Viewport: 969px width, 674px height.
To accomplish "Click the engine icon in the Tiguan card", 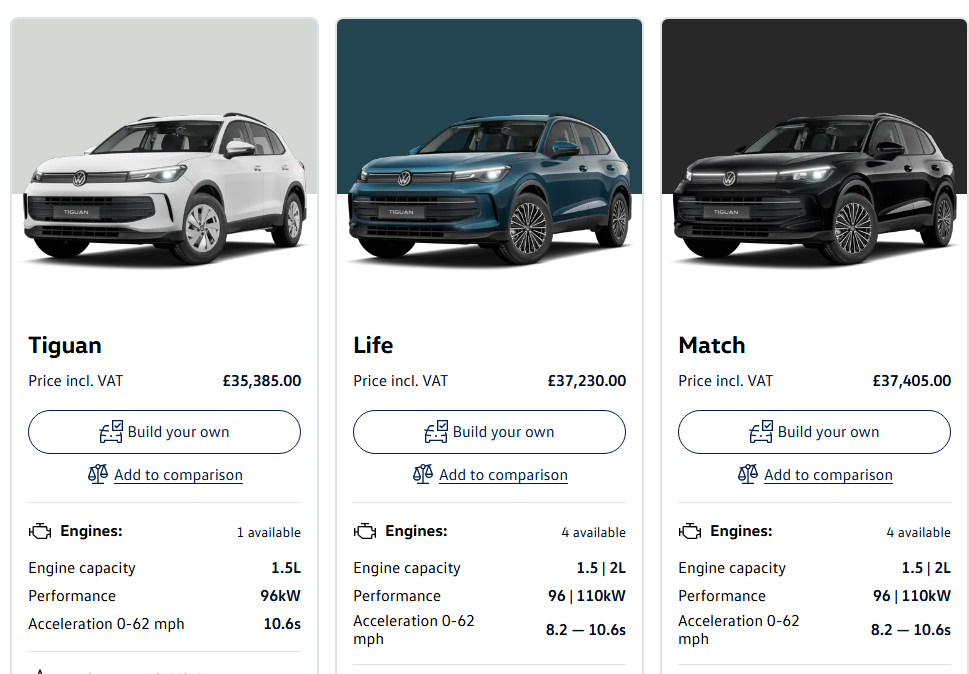I will tap(40, 532).
